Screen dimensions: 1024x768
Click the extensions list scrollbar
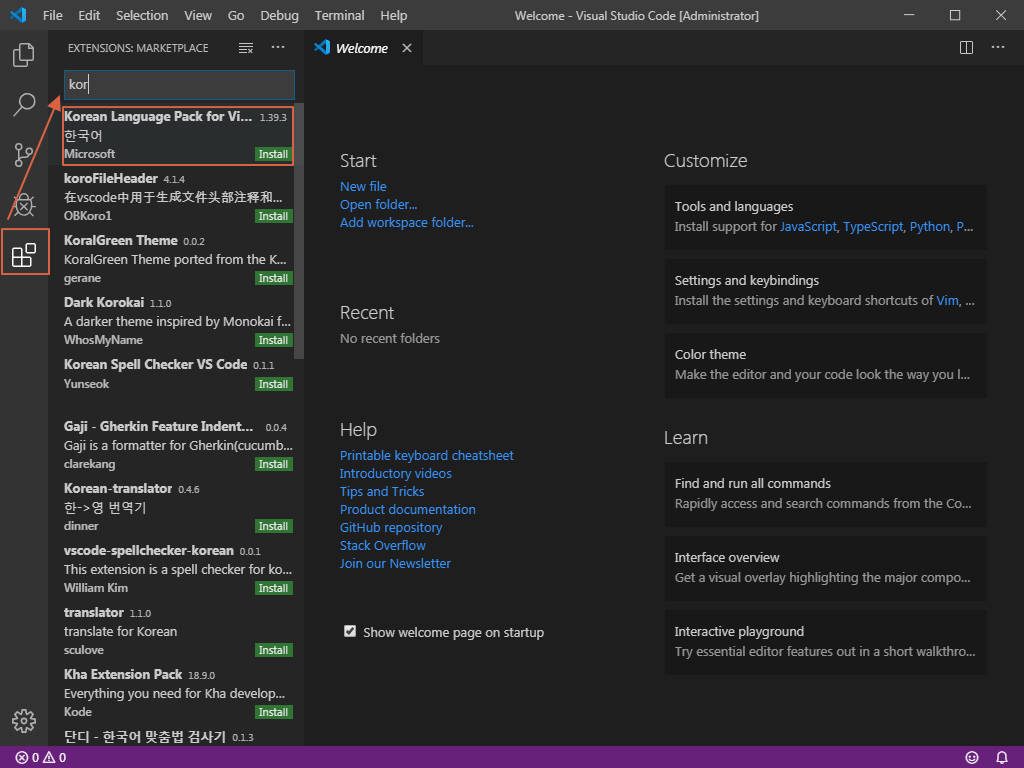pos(299,231)
